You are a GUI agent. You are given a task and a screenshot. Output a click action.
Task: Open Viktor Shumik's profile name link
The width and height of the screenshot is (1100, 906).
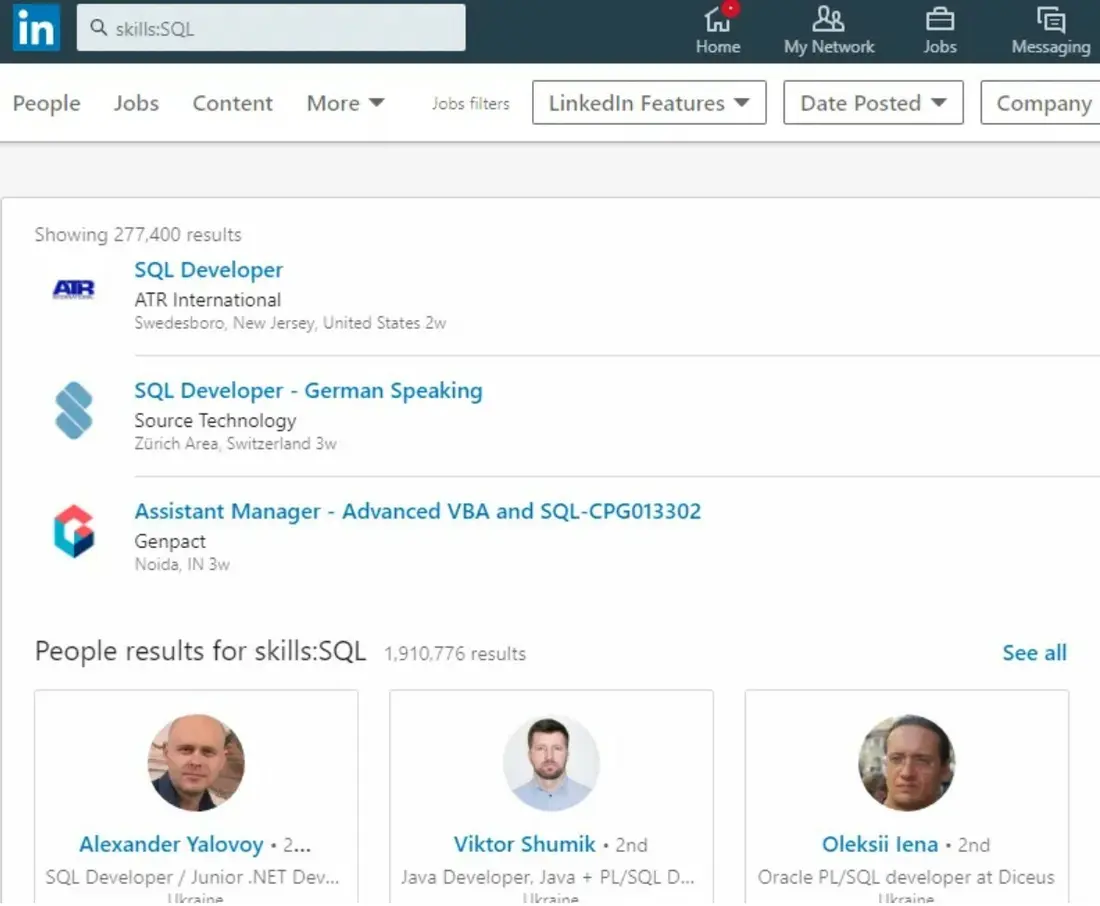[524, 844]
